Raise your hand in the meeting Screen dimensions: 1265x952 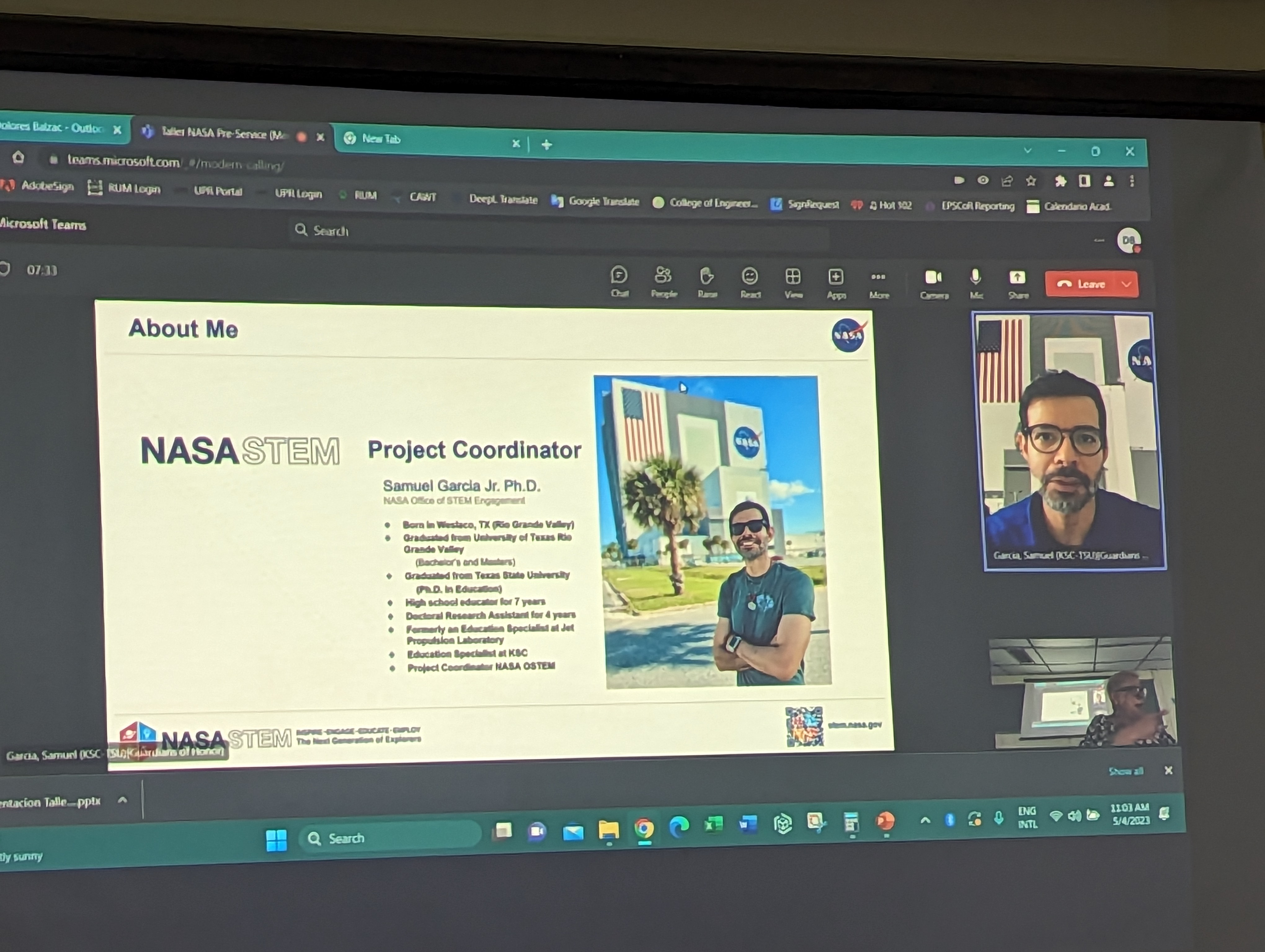click(x=708, y=283)
